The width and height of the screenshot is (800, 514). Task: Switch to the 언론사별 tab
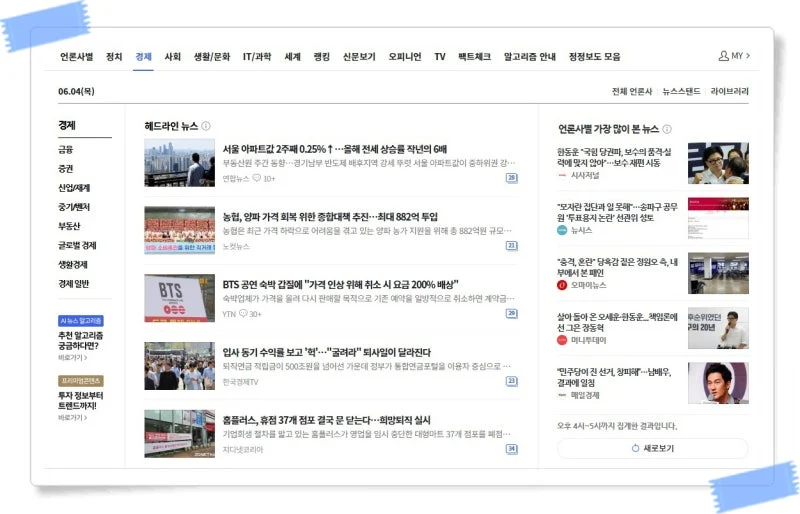(x=77, y=57)
